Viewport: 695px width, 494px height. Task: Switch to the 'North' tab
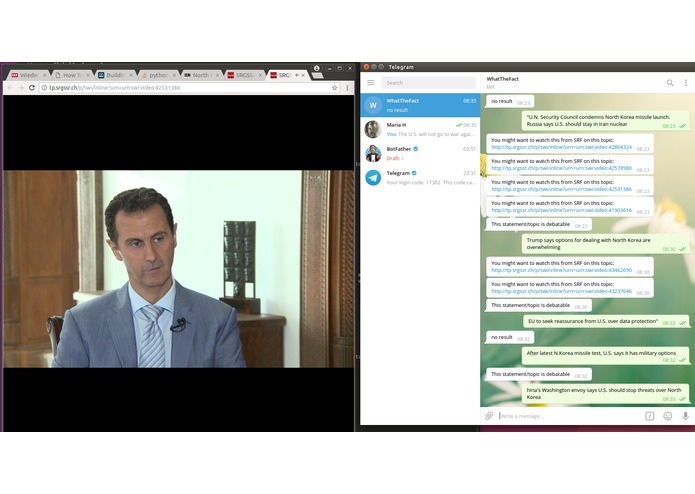[201, 75]
